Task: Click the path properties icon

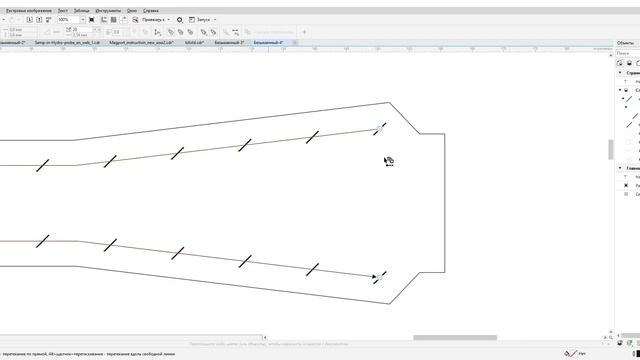Action: coord(158,32)
